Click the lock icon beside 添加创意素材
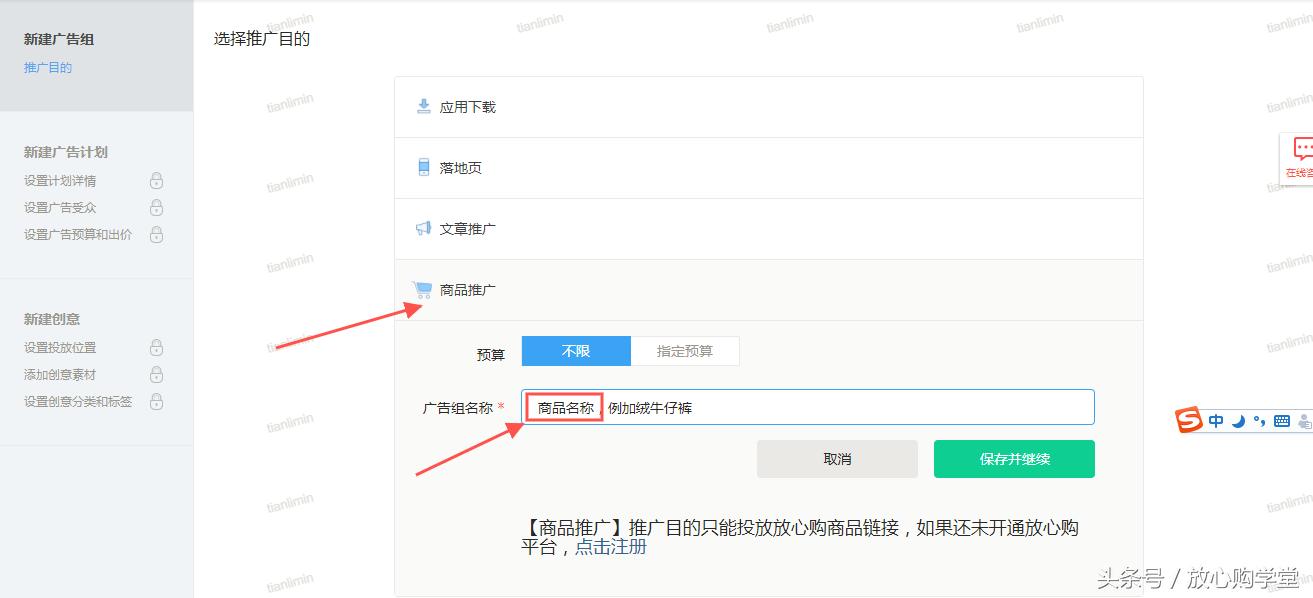This screenshot has height=598, width=1313. pyautogui.click(x=156, y=375)
